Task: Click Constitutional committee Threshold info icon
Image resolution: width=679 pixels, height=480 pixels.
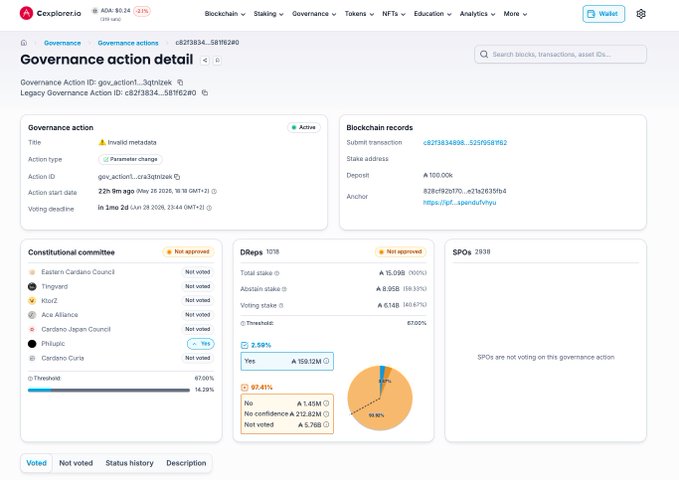Action: (x=30, y=378)
